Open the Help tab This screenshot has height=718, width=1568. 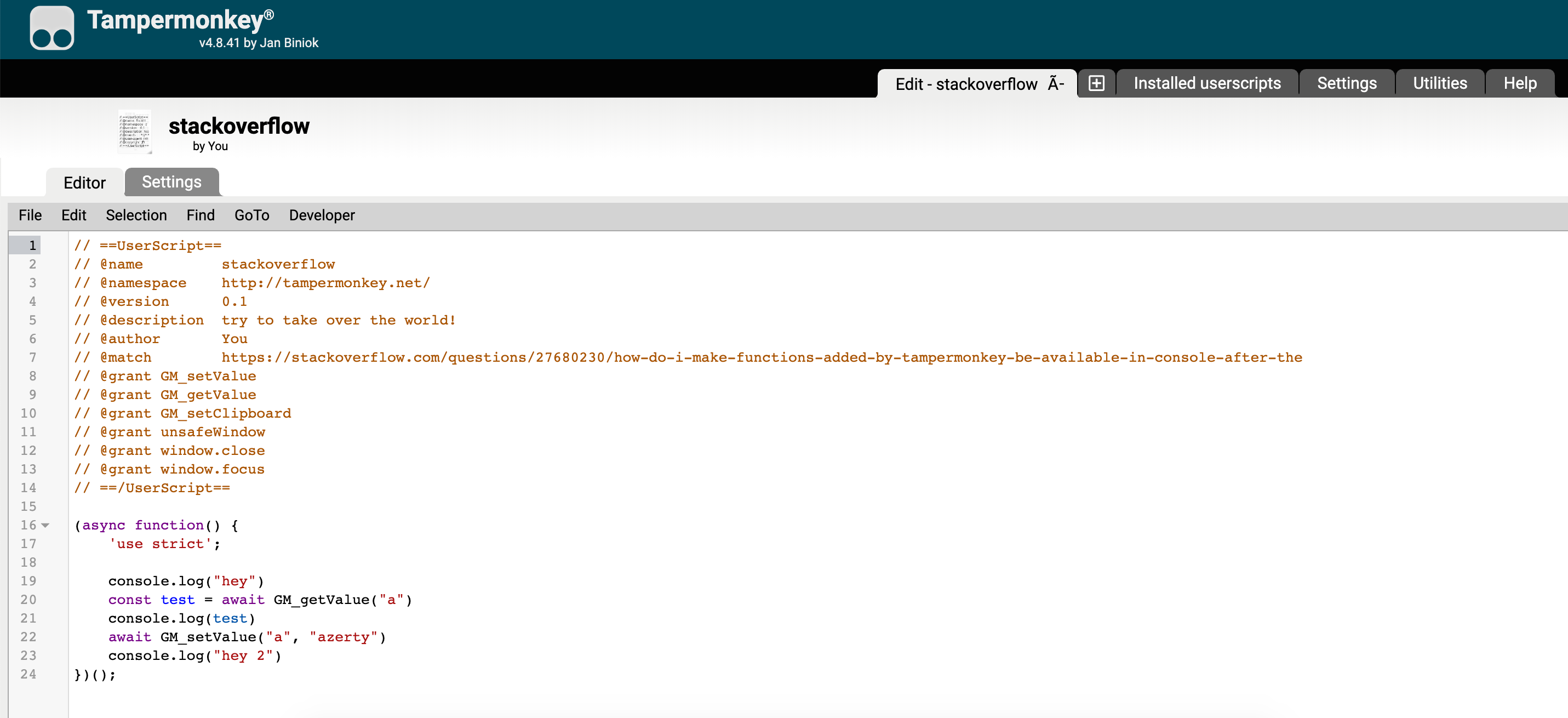coord(1519,83)
